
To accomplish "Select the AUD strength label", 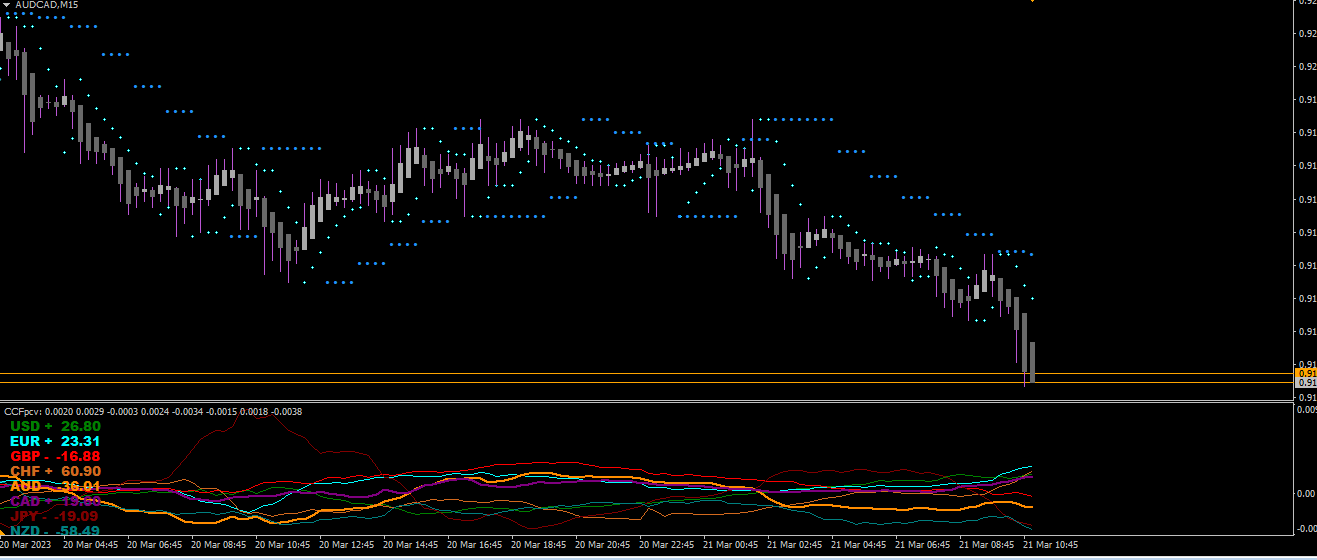I will click(55, 486).
